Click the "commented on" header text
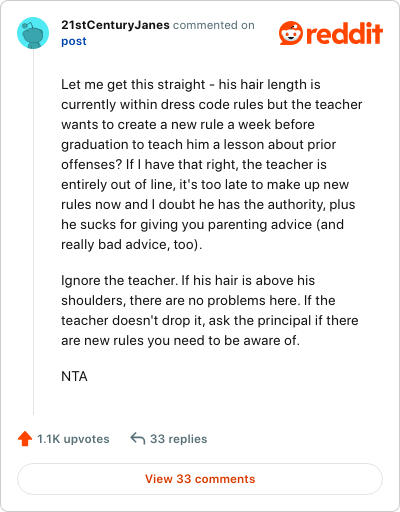This screenshot has height=512, width=400. pyautogui.click(x=214, y=25)
